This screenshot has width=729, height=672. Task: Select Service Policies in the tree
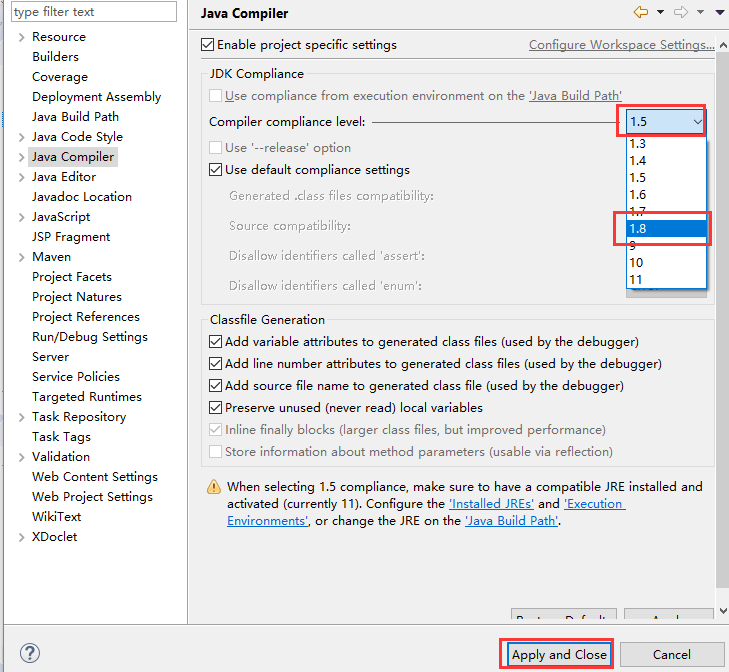coord(76,377)
